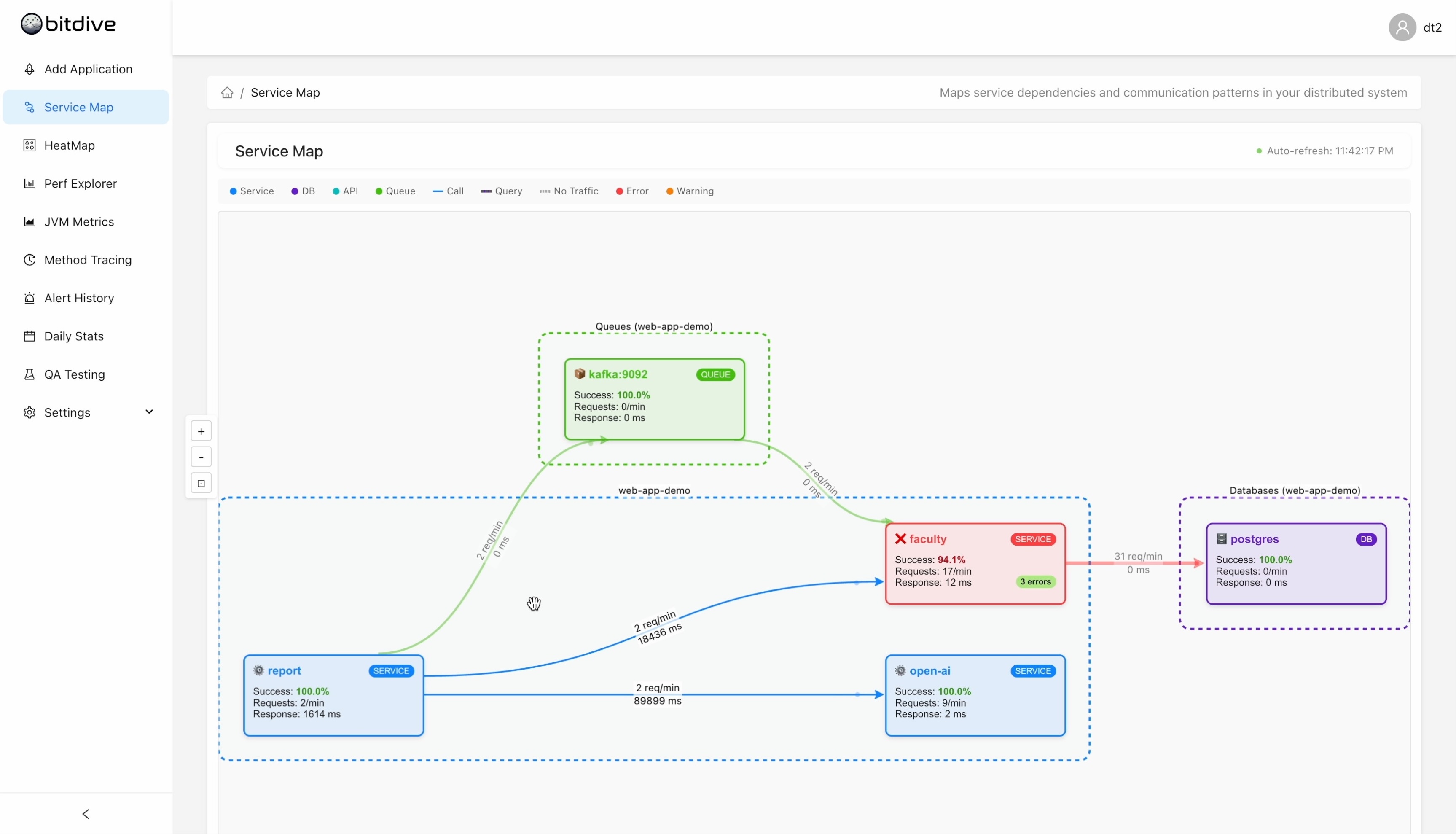The width and height of the screenshot is (1456, 834).
Task: Open Daily Stats
Action: coord(74,336)
